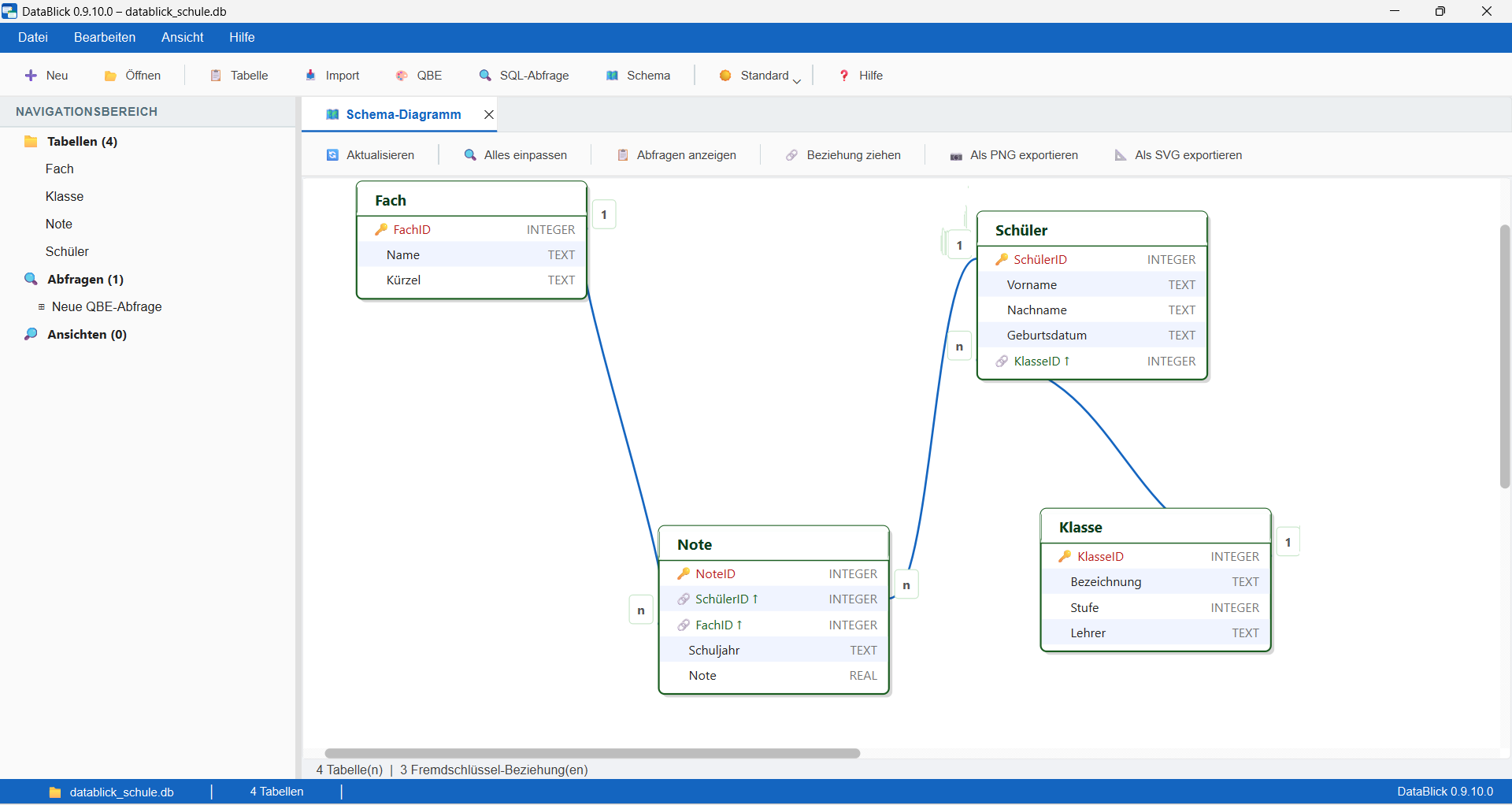
Task: Close the Schema-Diagramm tab
Action: 489,114
